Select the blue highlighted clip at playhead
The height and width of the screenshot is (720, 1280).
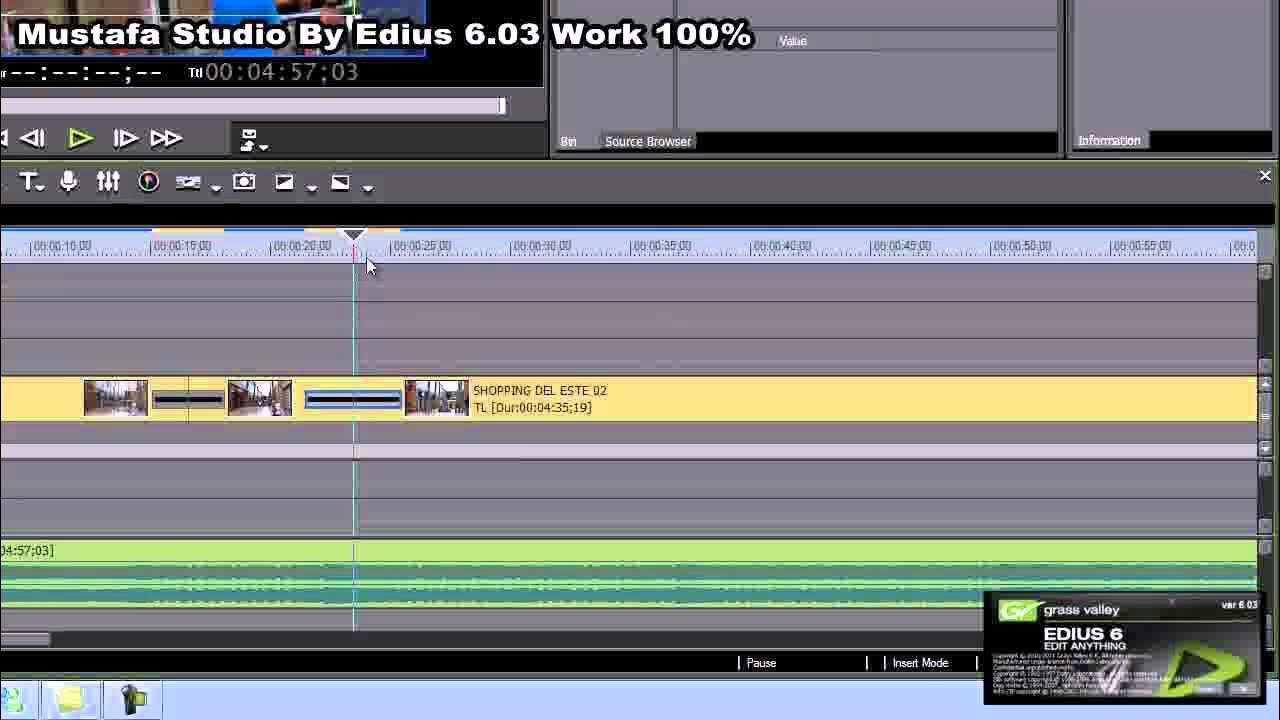tap(353, 400)
